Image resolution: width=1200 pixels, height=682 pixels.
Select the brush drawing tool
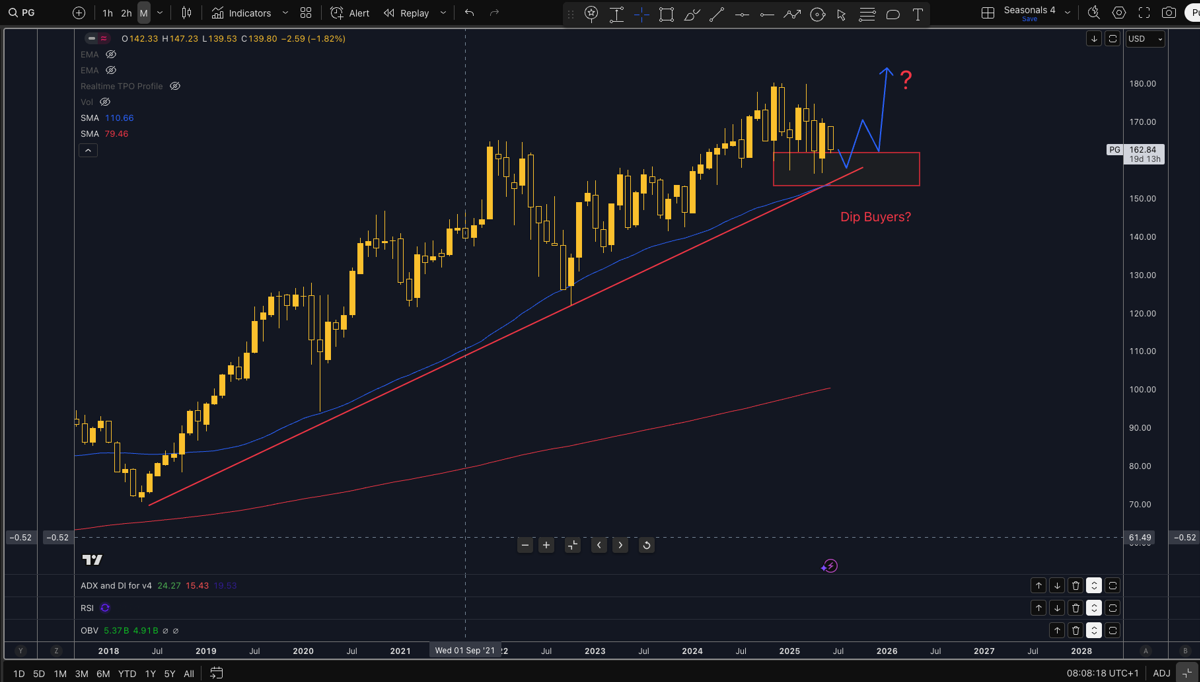click(691, 14)
